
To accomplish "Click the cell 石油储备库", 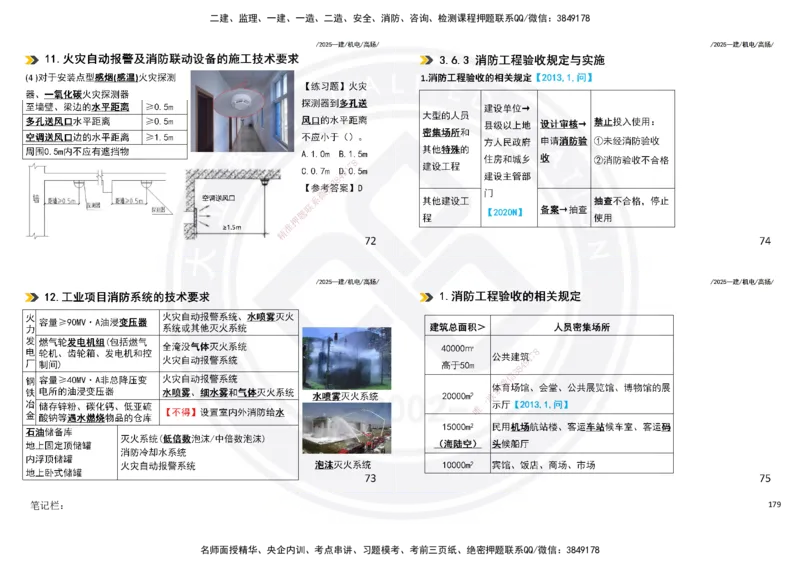I will pyautogui.click(x=70, y=452).
